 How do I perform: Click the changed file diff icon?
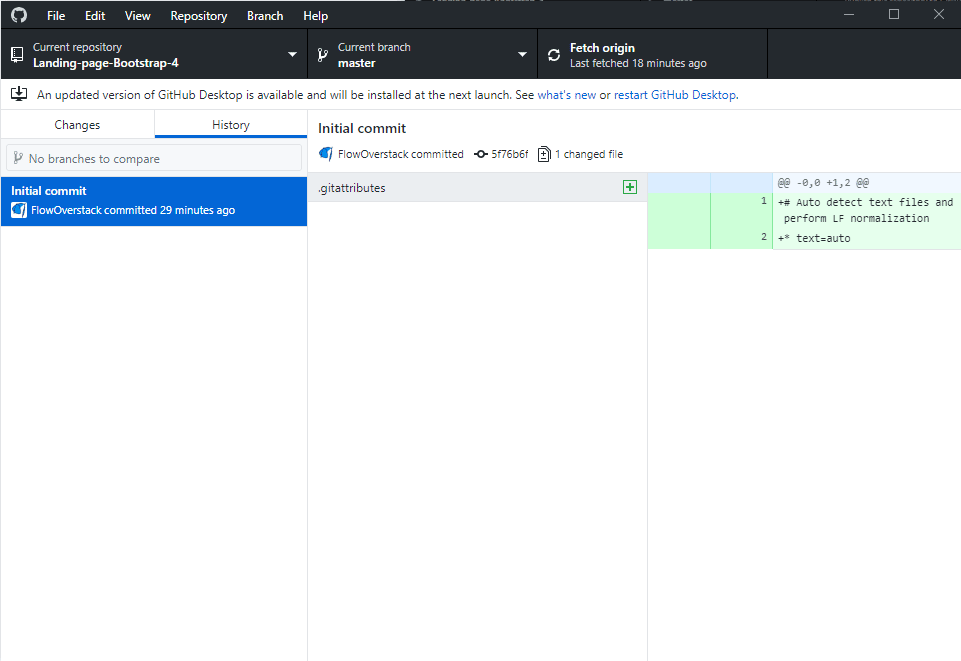coord(544,154)
